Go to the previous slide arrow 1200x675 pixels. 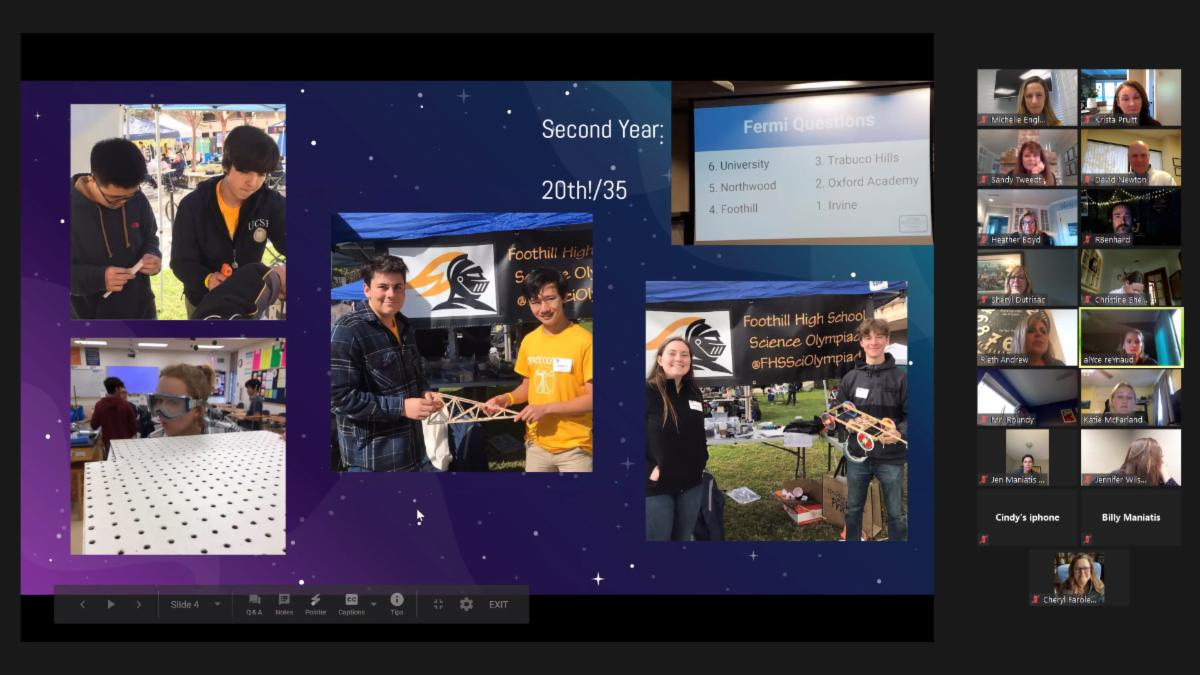point(82,604)
